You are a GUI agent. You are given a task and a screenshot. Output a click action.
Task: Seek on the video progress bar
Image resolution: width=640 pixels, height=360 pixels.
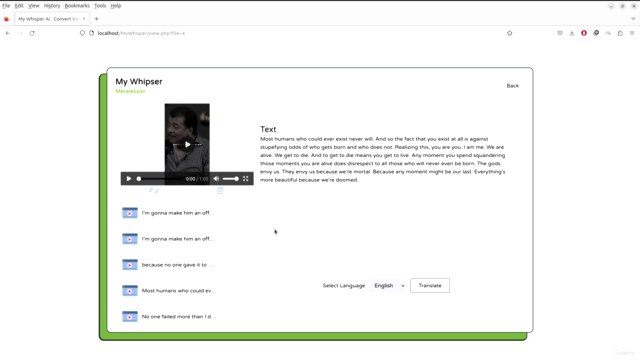(160, 179)
